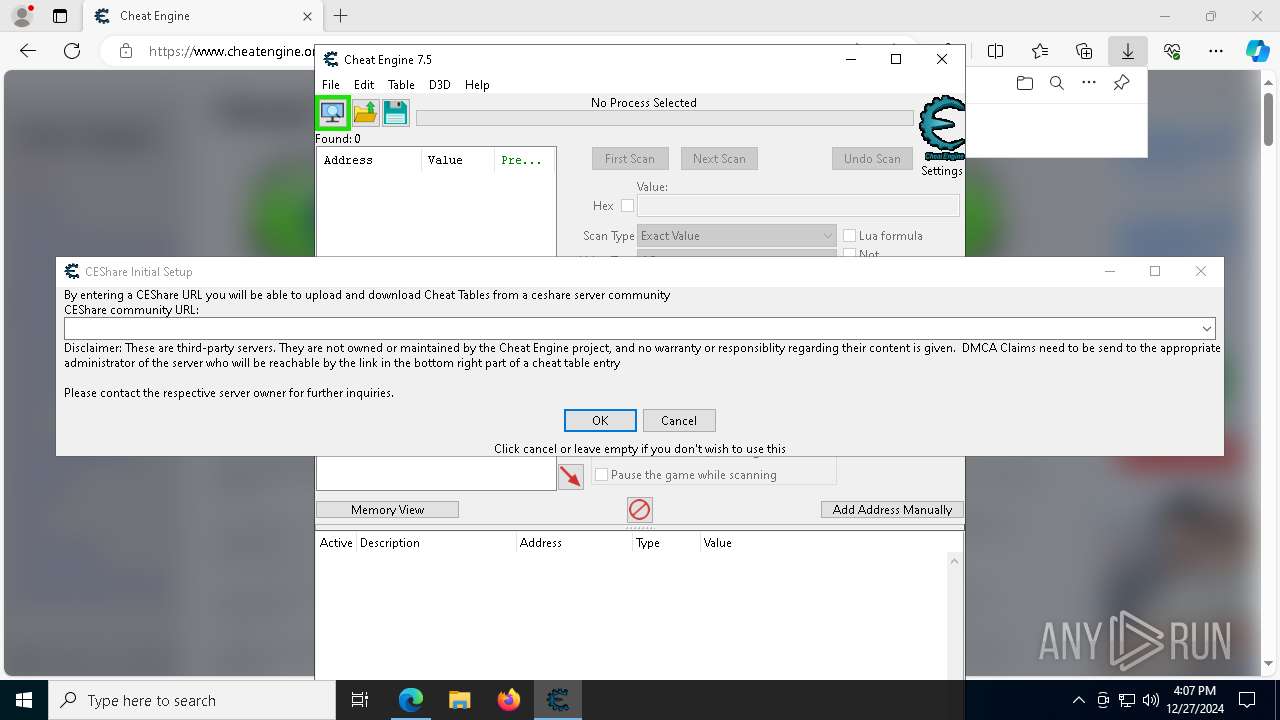1280x720 pixels.
Task: Enable Pause the game while scanning
Action: coord(602,475)
